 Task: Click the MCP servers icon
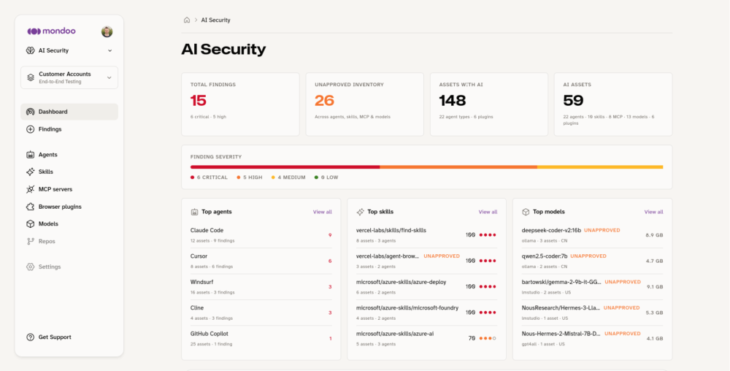pyautogui.click(x=30, y=189)
